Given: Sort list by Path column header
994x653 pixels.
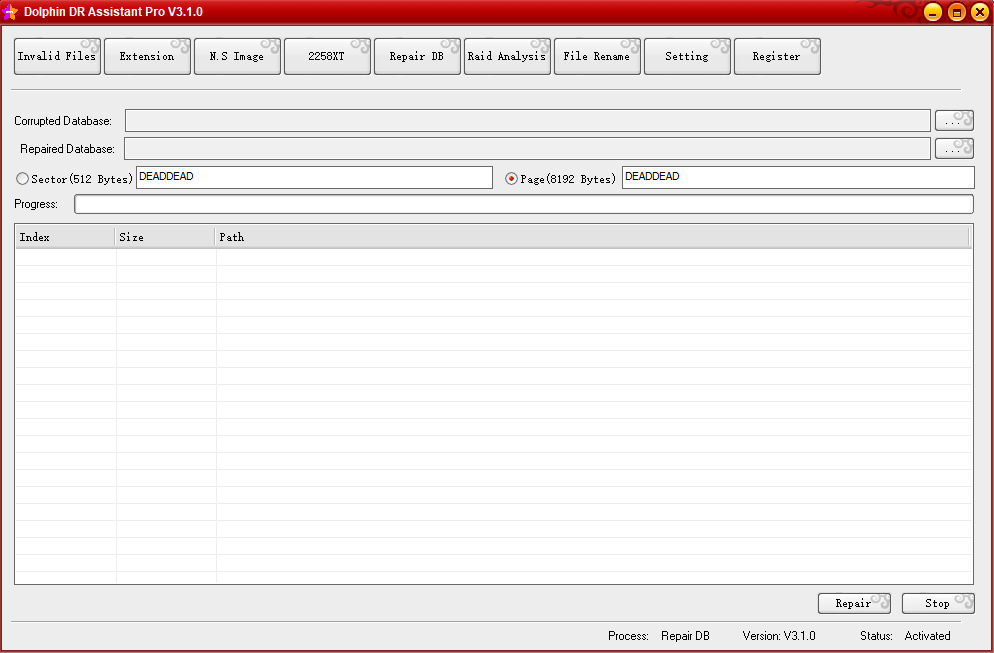Looking at the screenshot, I should point(592,237).
